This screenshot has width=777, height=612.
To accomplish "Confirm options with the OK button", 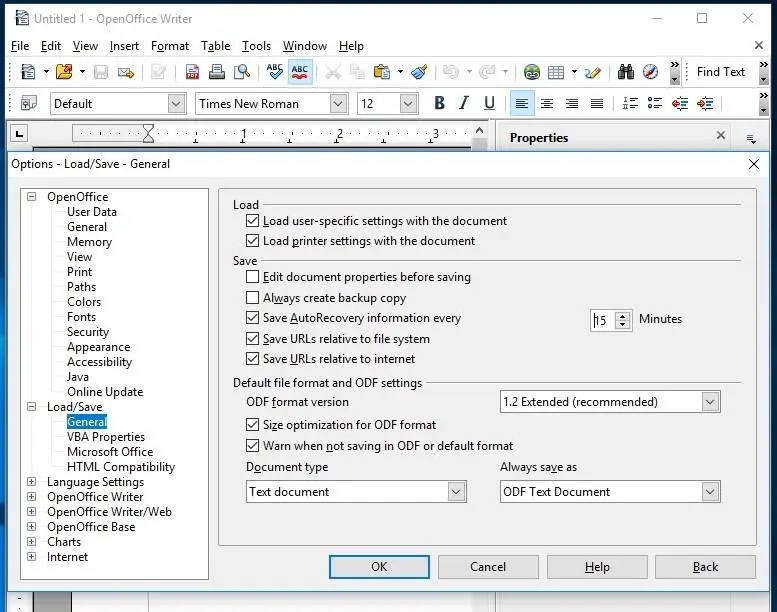I will coord(379,567).
